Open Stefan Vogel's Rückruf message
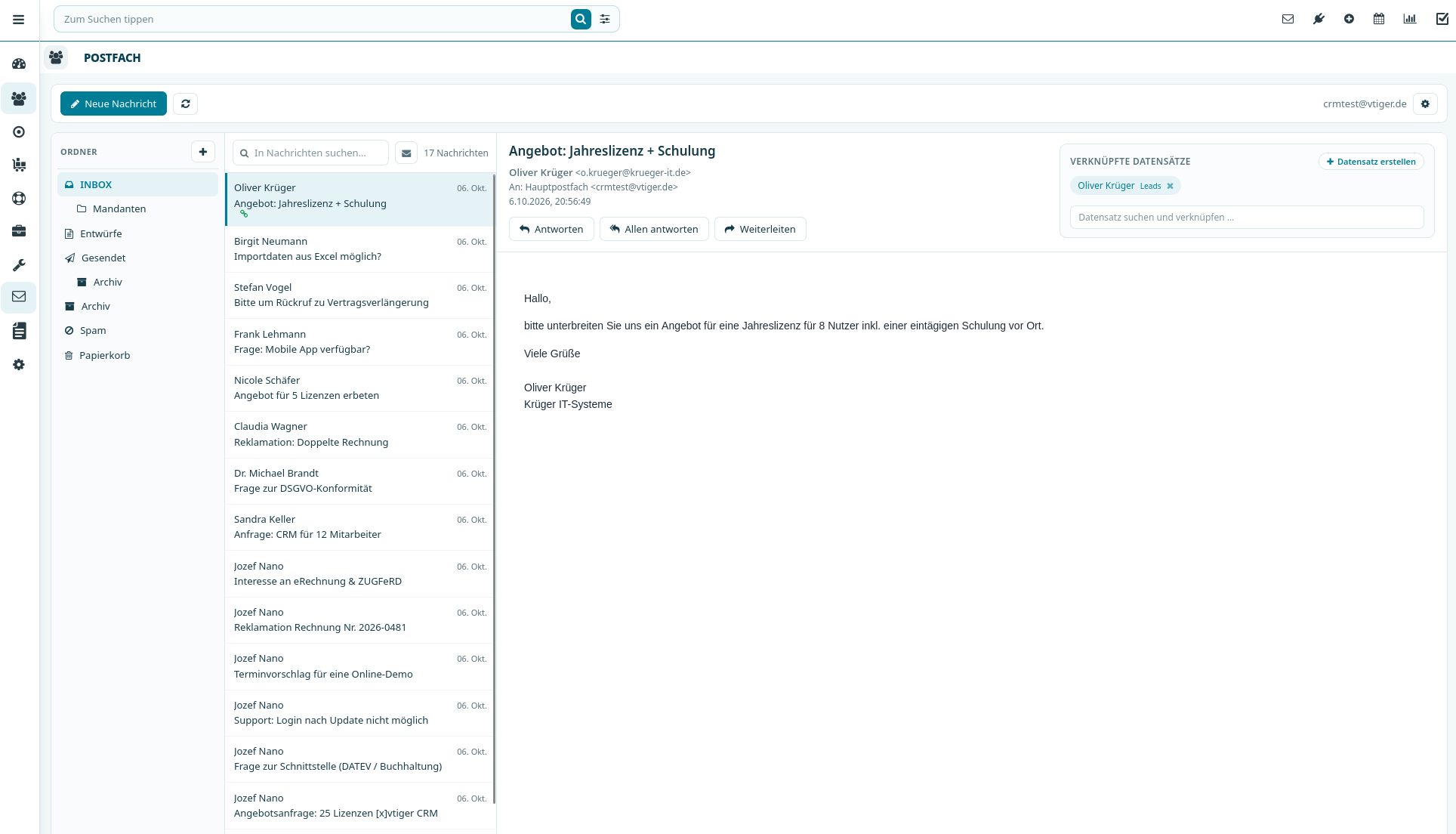This screenshot has height=834, width=1456. pyautogui.click(x=359, y=295)
